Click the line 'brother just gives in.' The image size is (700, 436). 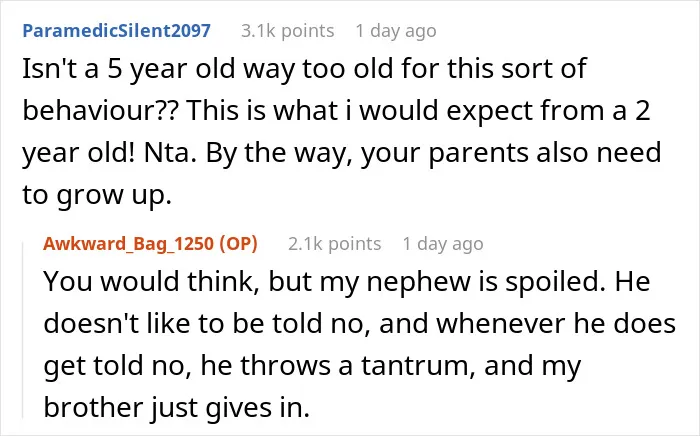[176, 407]
